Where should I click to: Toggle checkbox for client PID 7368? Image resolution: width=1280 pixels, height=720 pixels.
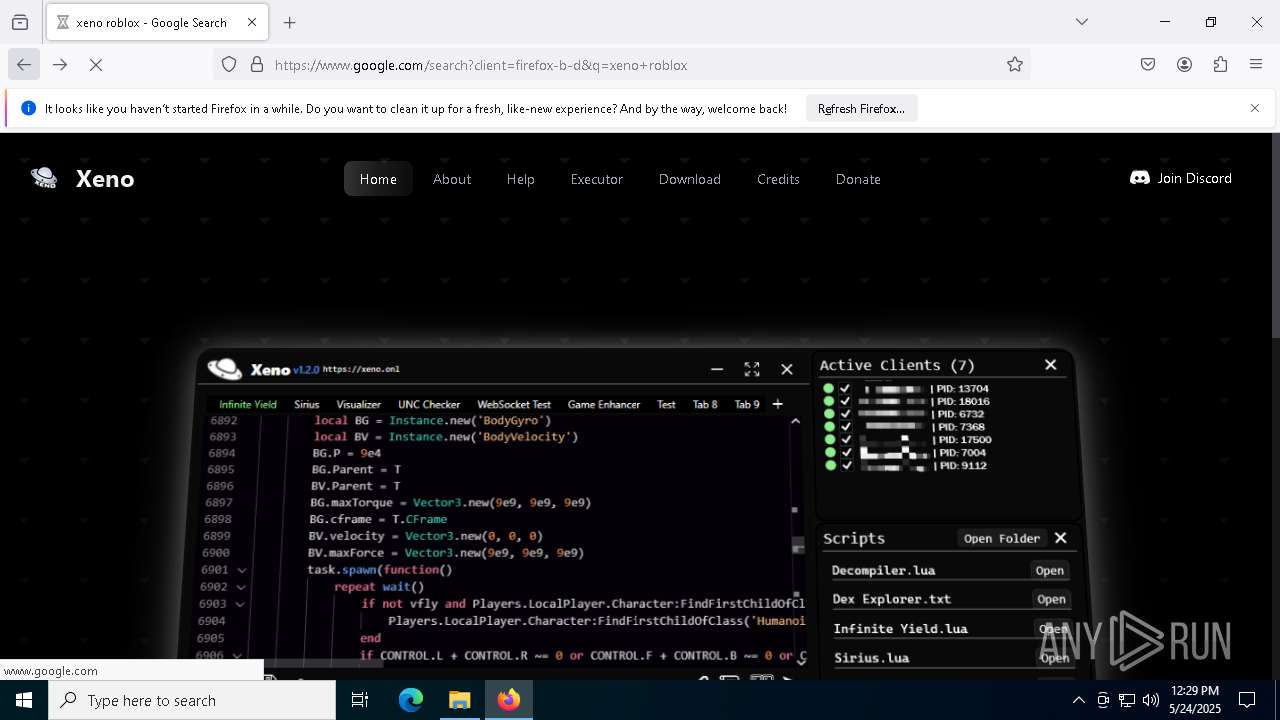pyautogui.click(x=845, y=427)
